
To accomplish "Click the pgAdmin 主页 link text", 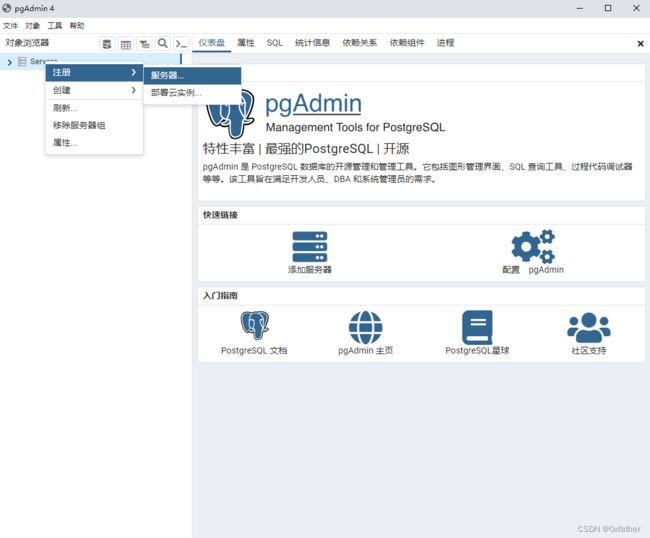I will (366, 351).
